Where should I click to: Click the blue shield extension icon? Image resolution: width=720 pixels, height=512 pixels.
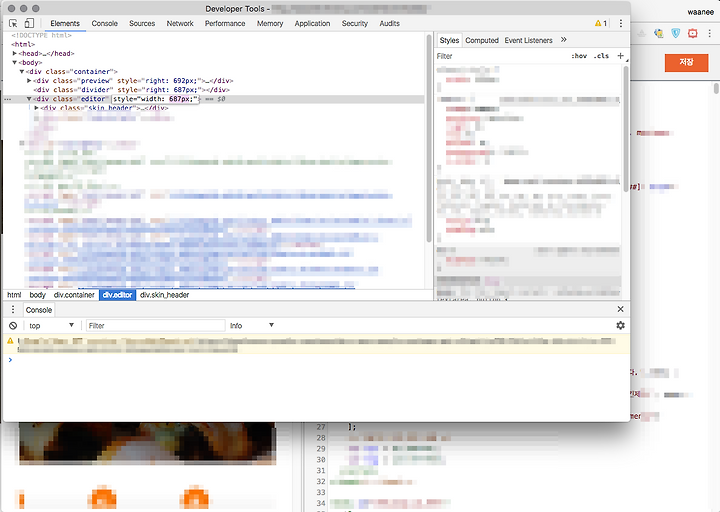(675, 33)
